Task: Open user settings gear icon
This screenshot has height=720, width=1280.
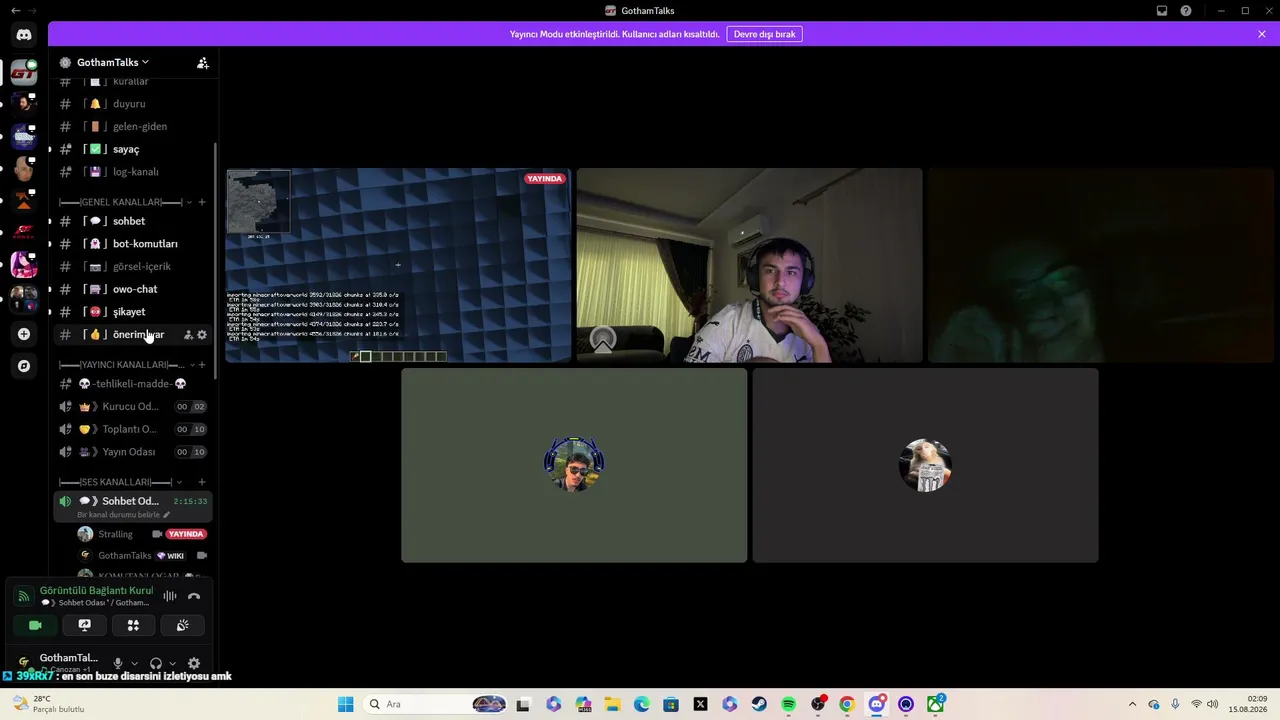Action: 194,663
